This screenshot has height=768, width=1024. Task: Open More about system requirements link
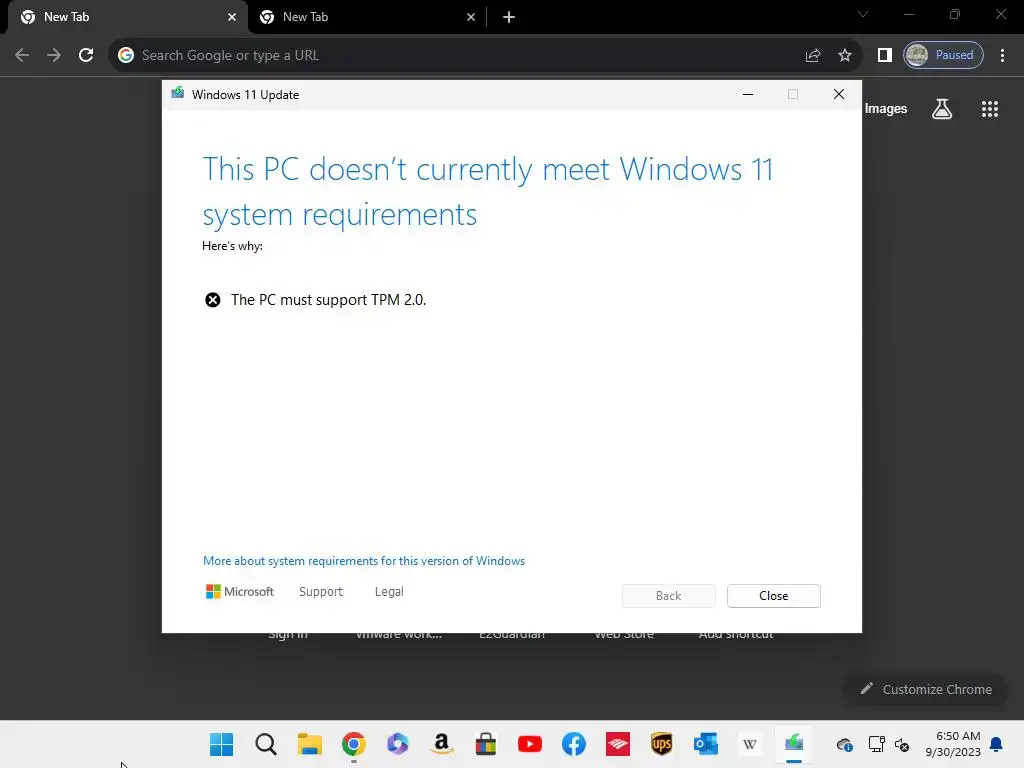click(364, 561)
